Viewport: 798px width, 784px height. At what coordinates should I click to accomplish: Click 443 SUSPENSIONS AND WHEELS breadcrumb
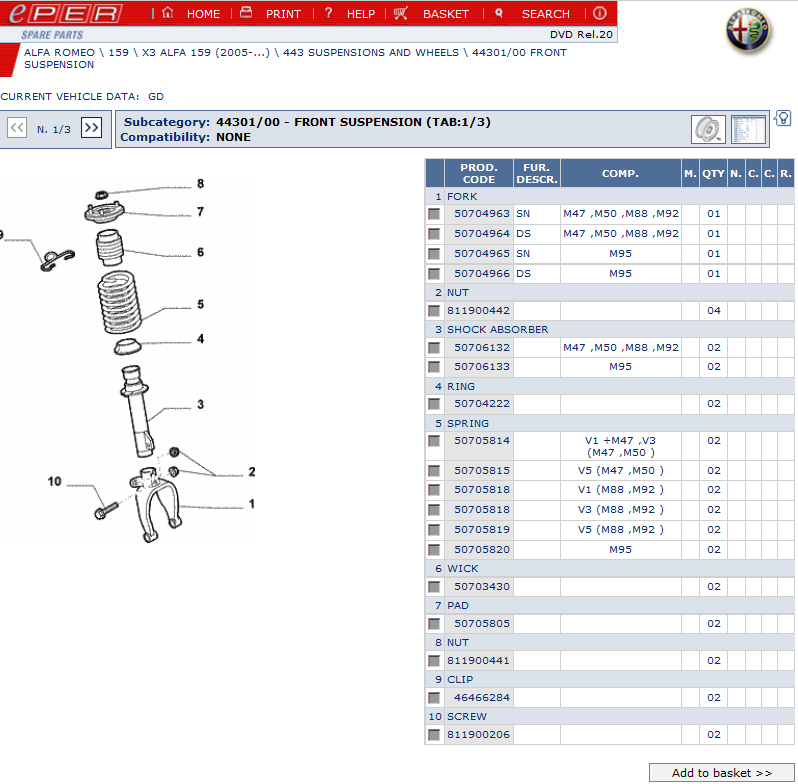(371, 52)
